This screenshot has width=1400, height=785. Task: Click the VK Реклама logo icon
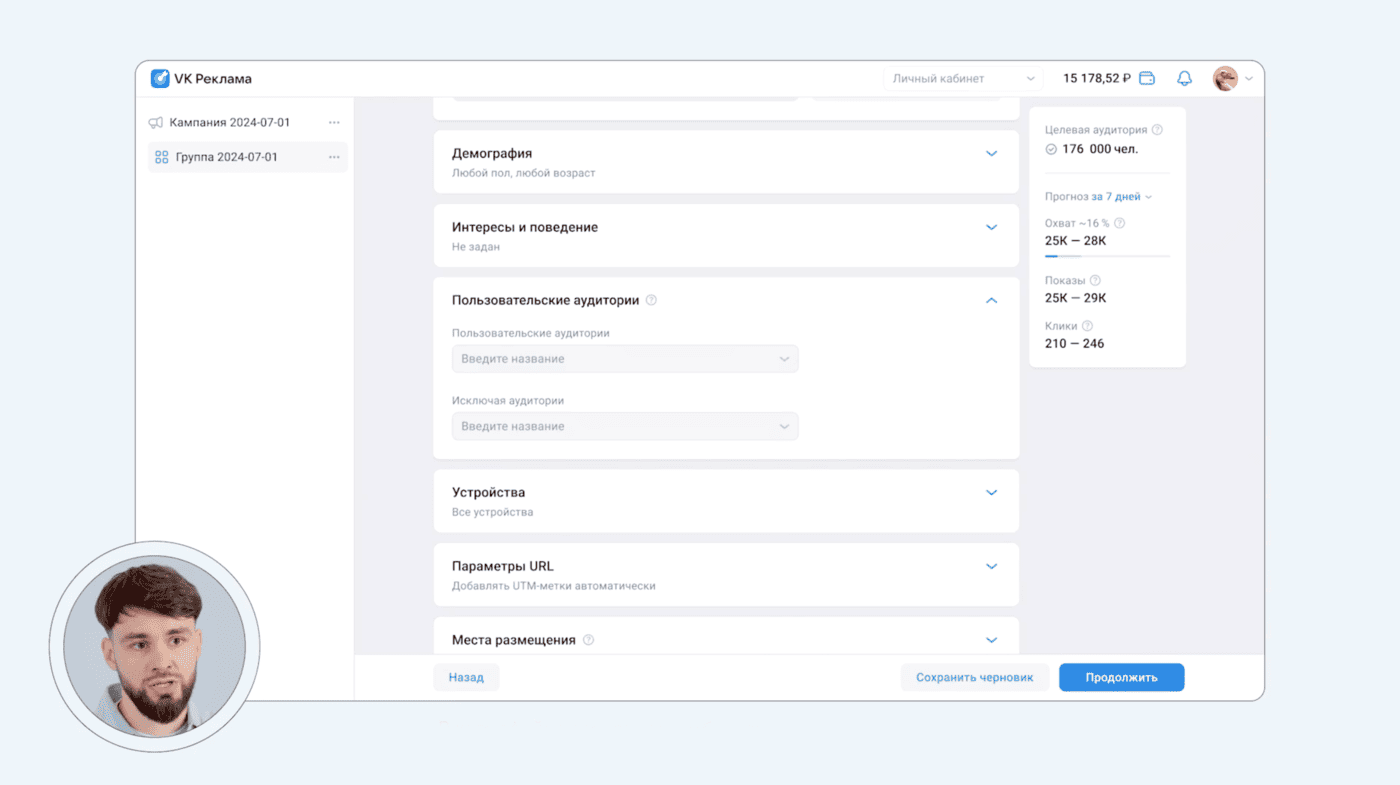point(160,78)
